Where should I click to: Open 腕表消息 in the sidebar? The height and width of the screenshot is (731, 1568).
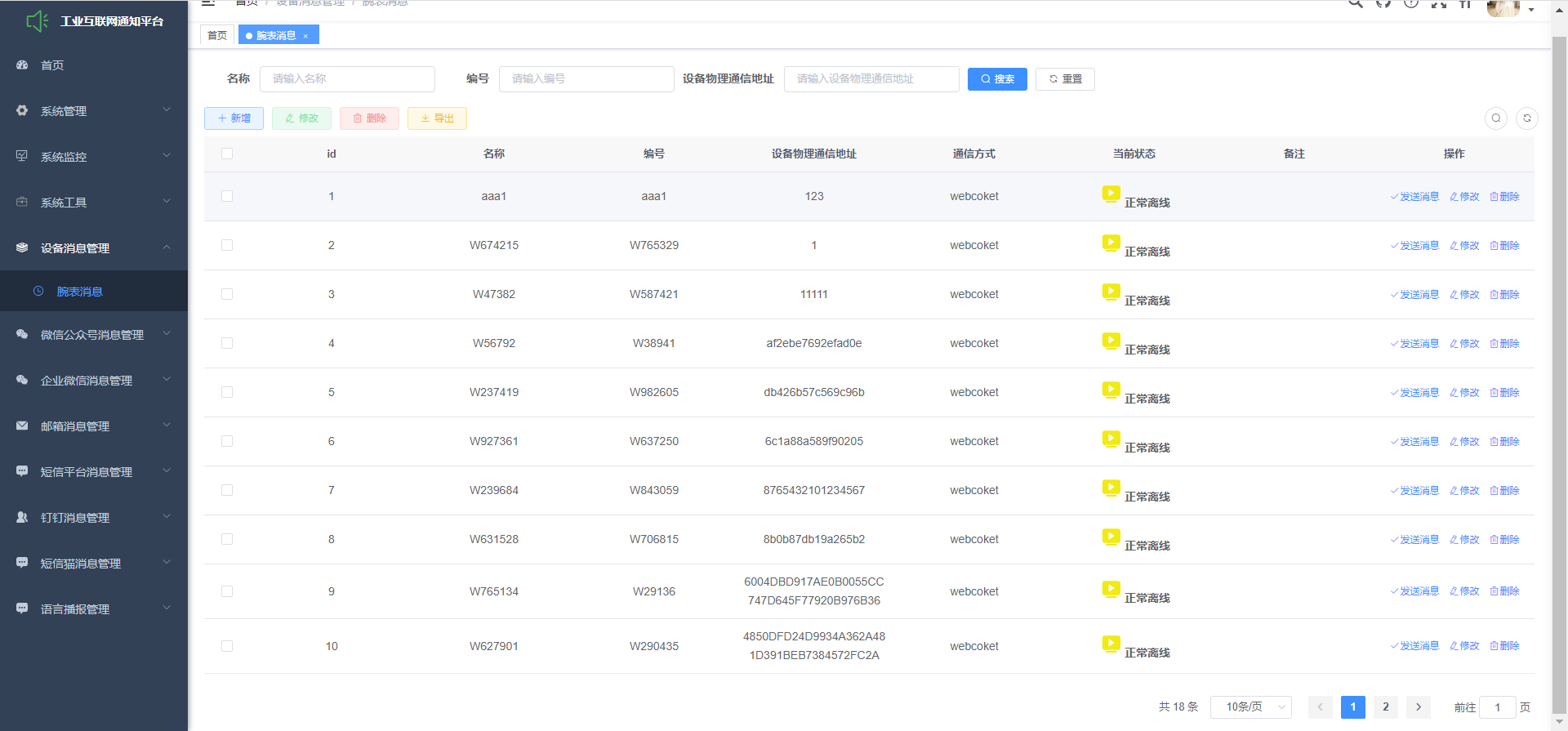click(x=94, y=291)
